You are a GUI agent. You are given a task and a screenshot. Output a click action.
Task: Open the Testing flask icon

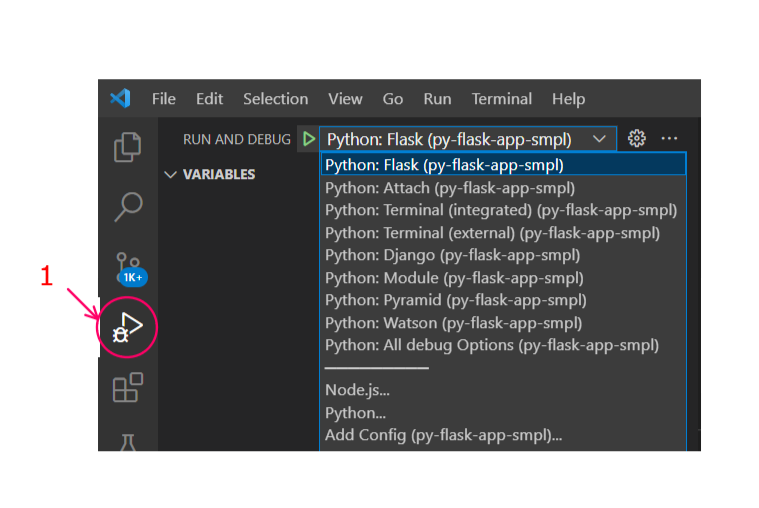click(x=128, y=440)
